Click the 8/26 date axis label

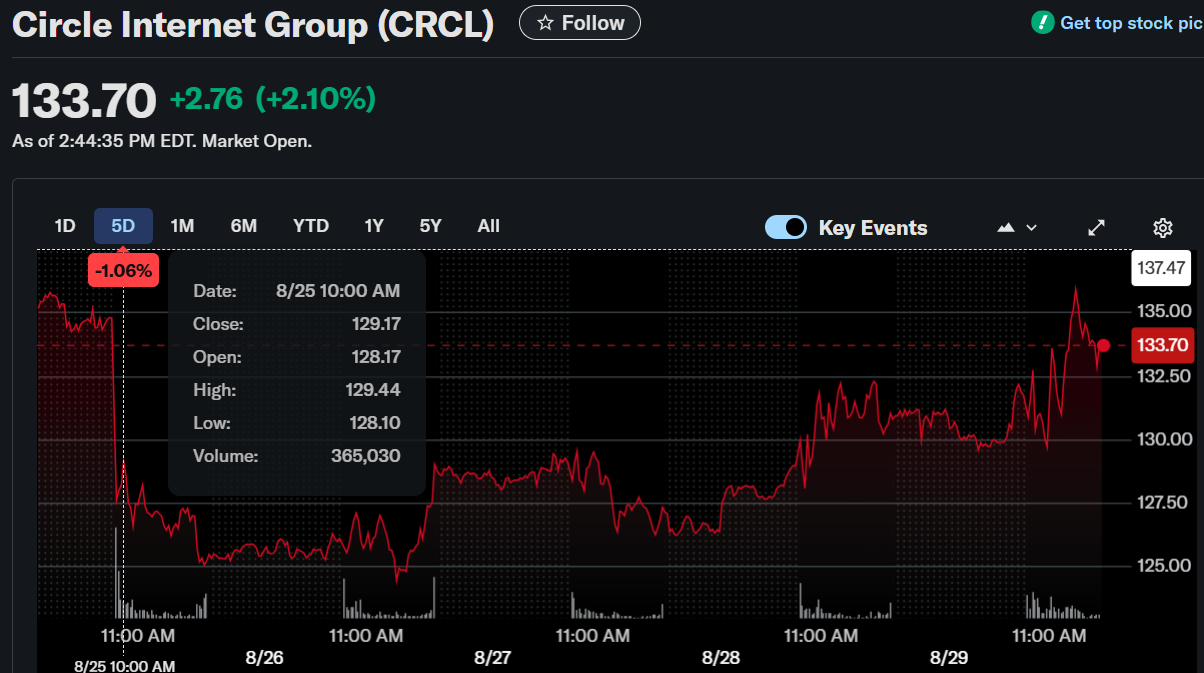coord(265,658)
